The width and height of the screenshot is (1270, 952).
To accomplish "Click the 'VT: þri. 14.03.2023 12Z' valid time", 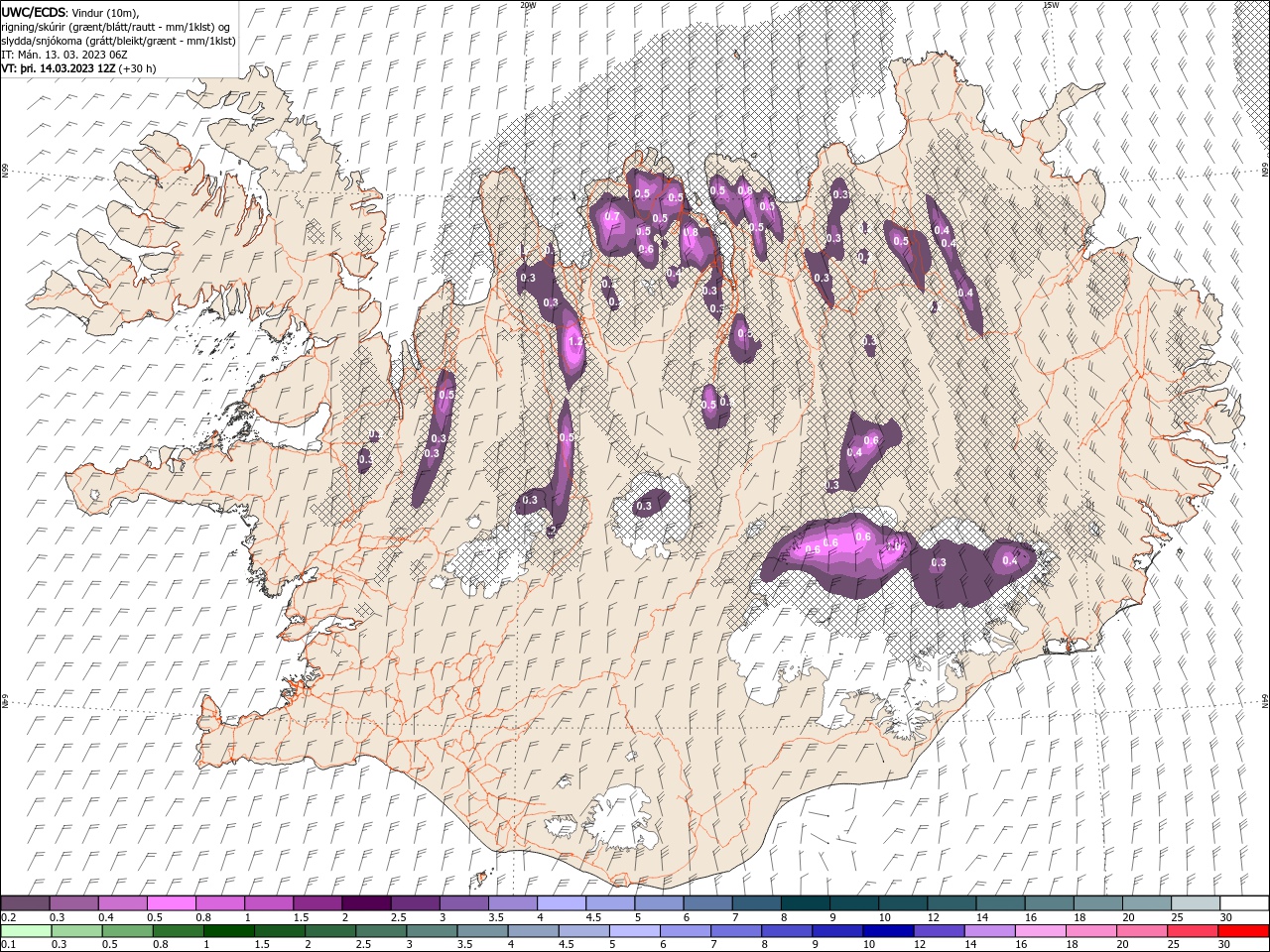I will [59, 68].
